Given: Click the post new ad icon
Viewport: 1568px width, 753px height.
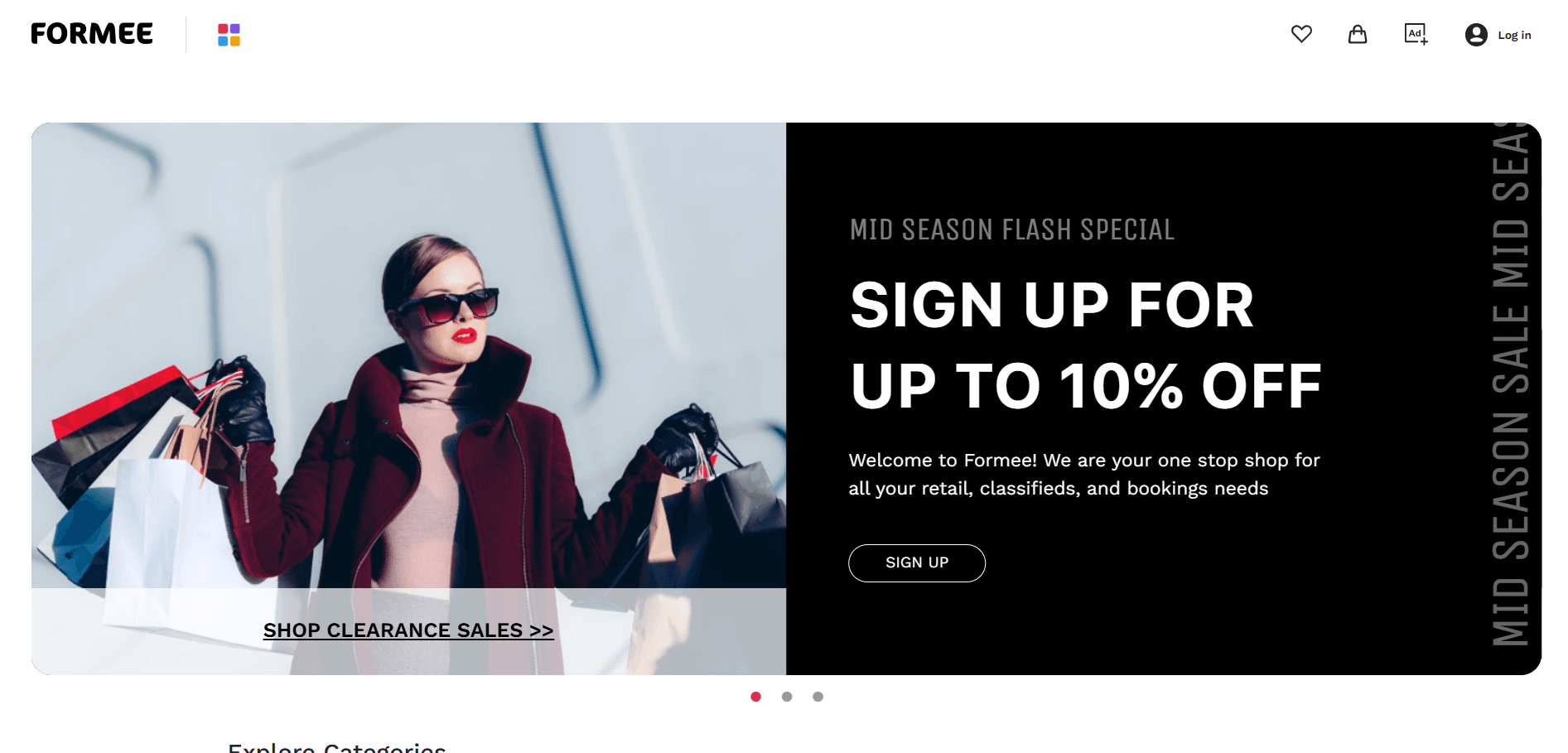Looking at the screenshot, I should tap(1416, 34).
